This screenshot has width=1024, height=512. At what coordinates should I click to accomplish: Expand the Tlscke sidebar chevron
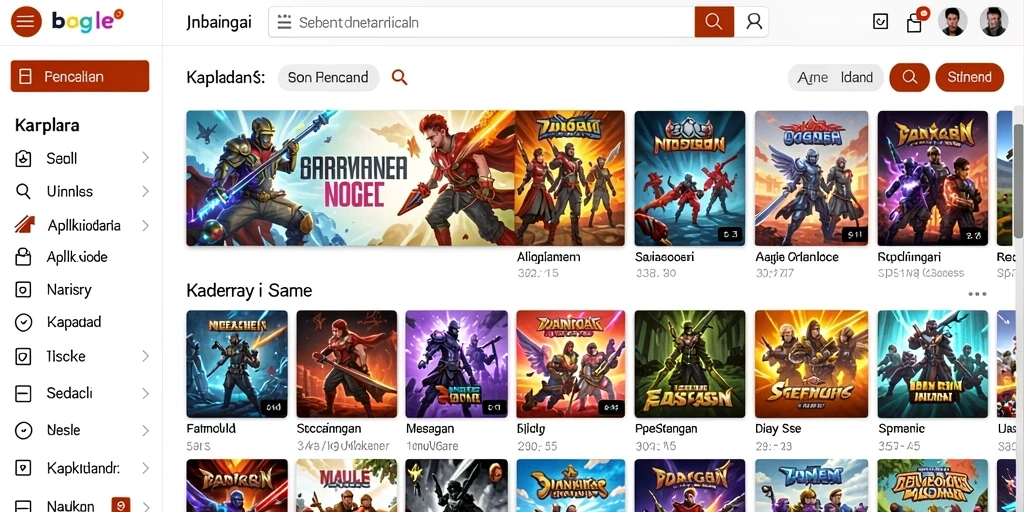tap(145, 357)
